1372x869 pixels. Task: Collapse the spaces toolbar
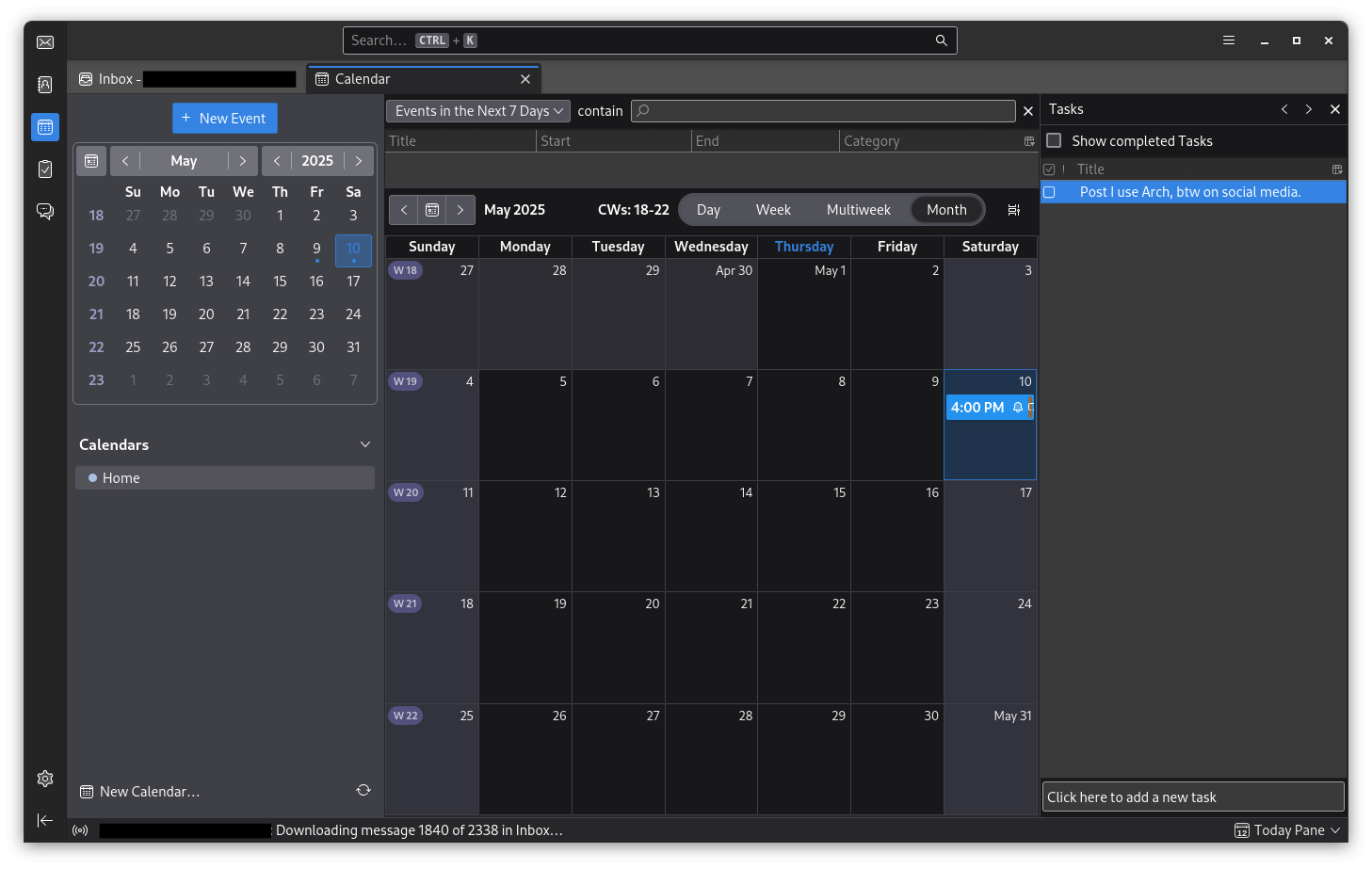point(45,820)
